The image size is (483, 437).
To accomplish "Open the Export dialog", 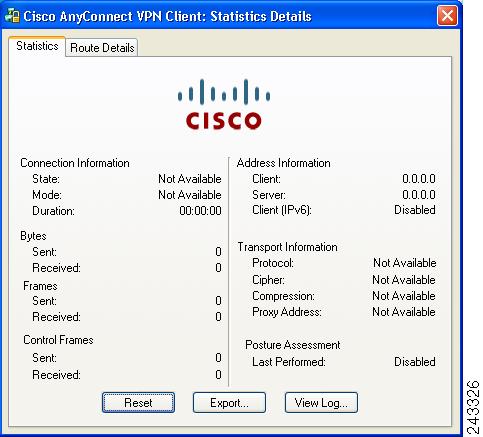I will click(229, 403).
